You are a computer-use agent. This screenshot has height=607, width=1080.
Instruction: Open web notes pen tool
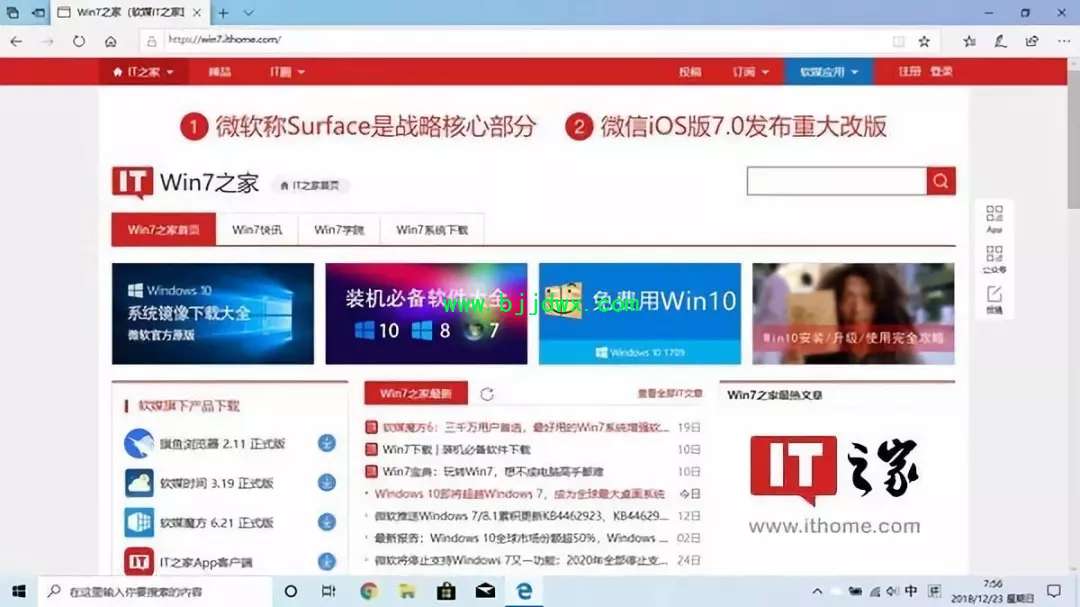pyautogui.click(x=1000, y=41)
